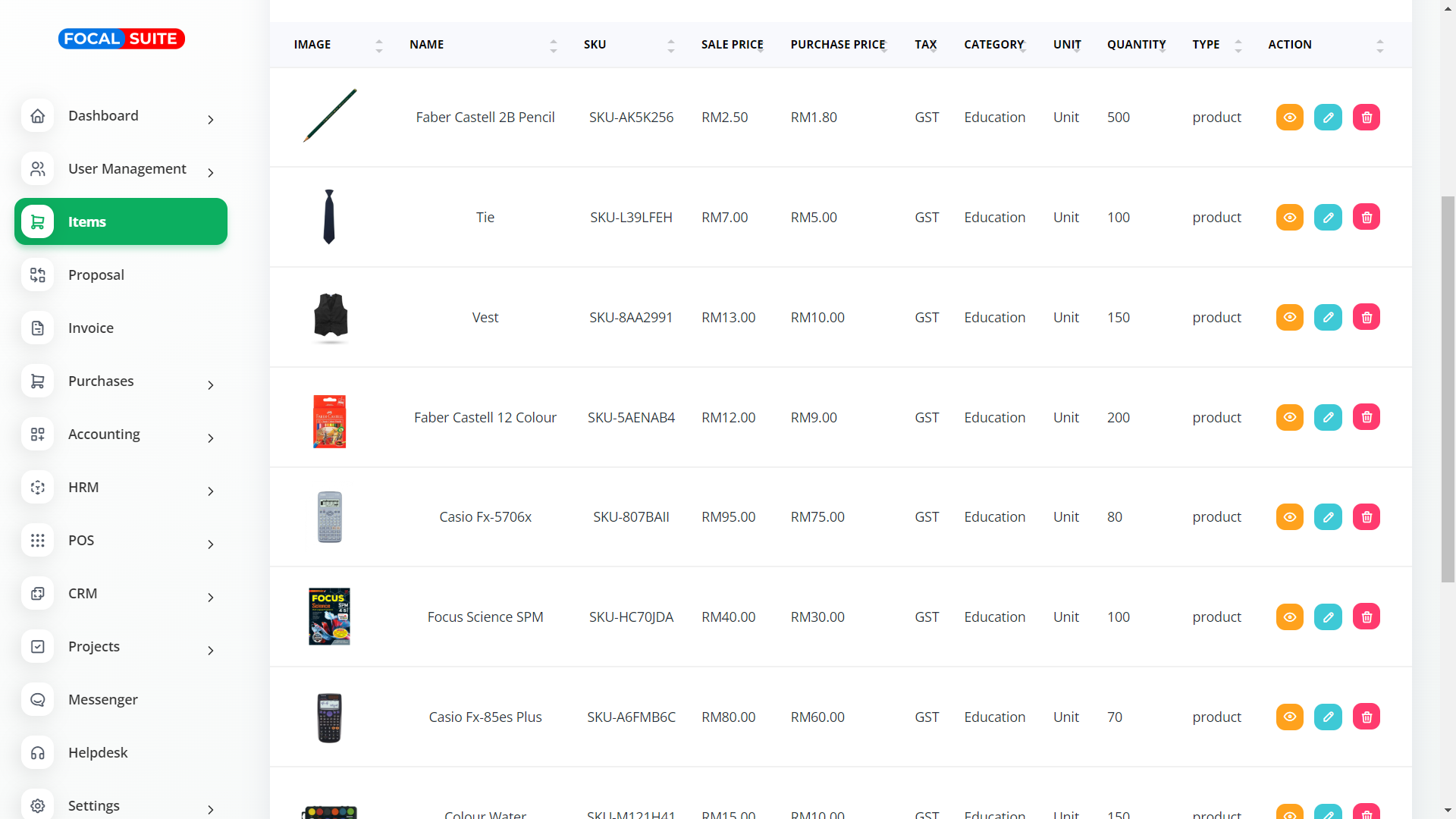Expand the Dashboard submenu chevron
1456x819 pixels.
point(211,120)
